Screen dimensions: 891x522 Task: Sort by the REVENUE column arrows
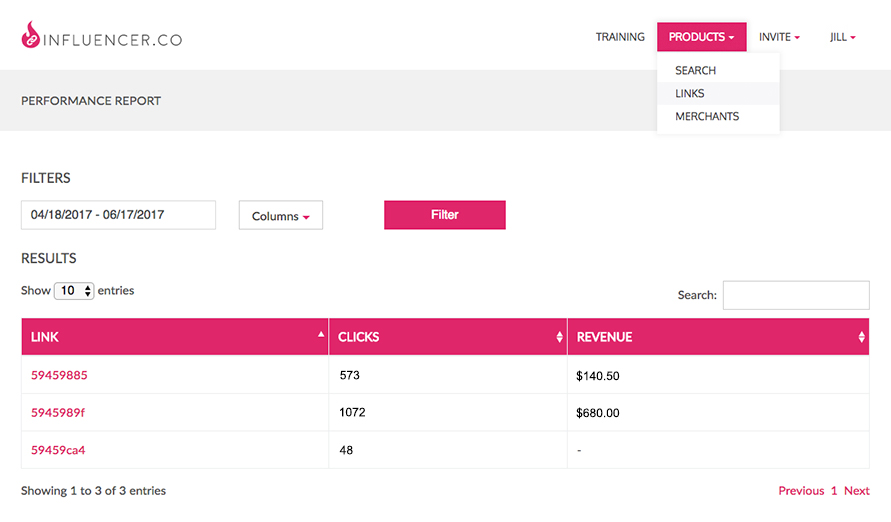pos(861,337)
